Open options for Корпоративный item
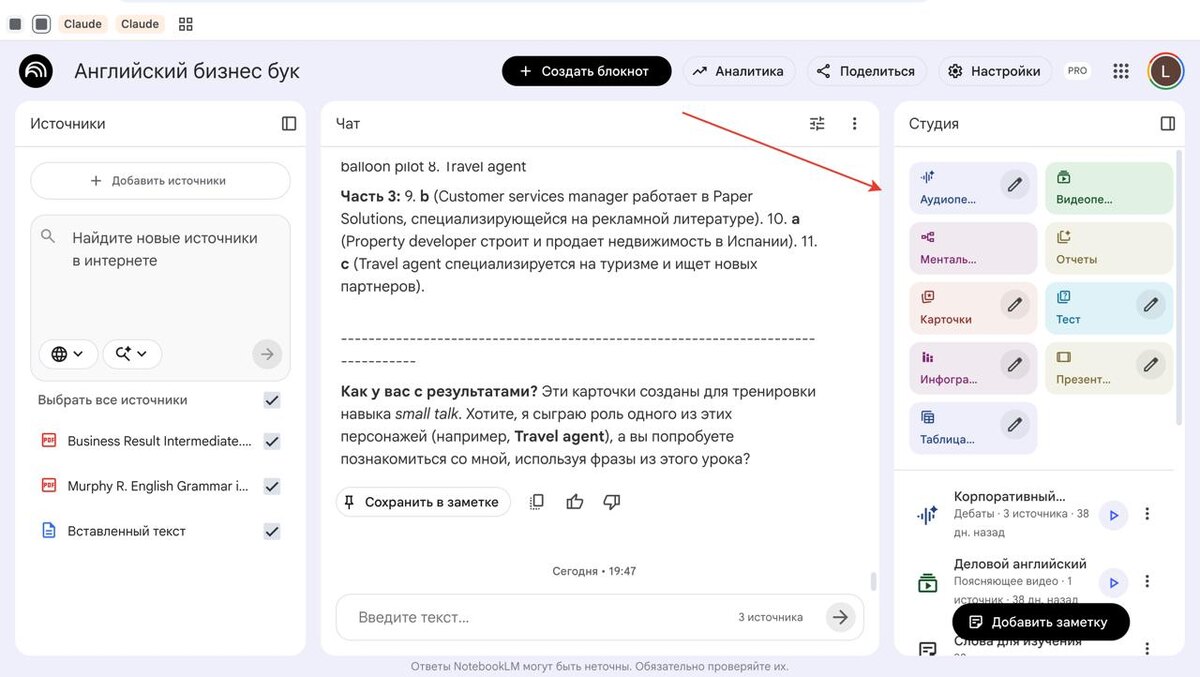Viewport: 1200px width, 677px height. point(1147,514)
